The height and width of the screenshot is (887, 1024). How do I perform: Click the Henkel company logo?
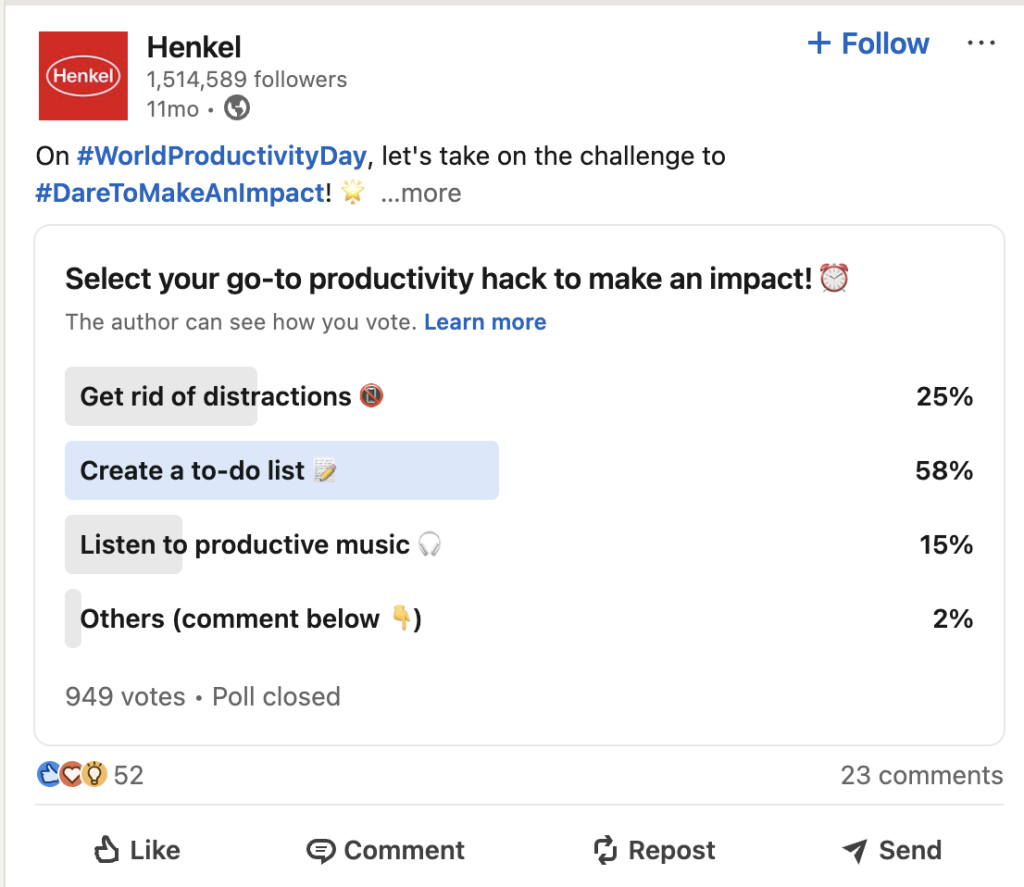coord(83,76)
